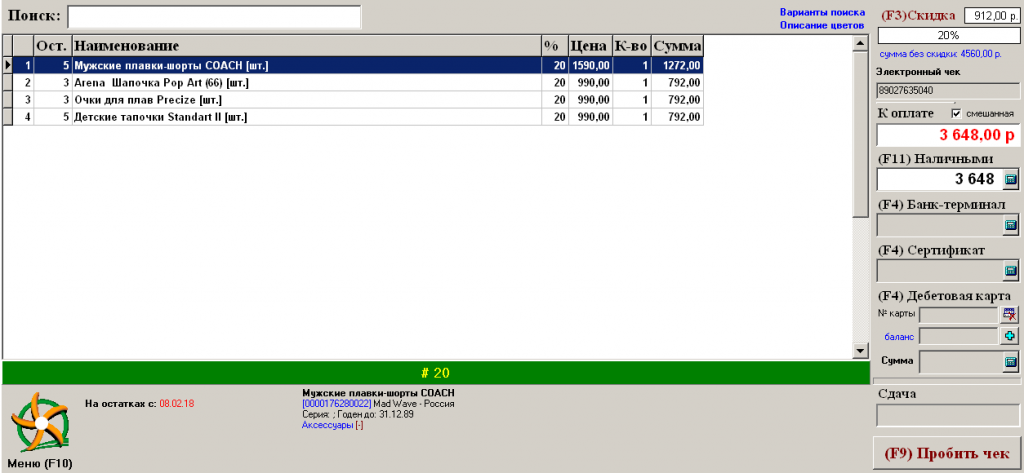This screenshot has height=473, width=1024.
Task: Click the Сертификат amount field
Action: (x=939, y=270)
